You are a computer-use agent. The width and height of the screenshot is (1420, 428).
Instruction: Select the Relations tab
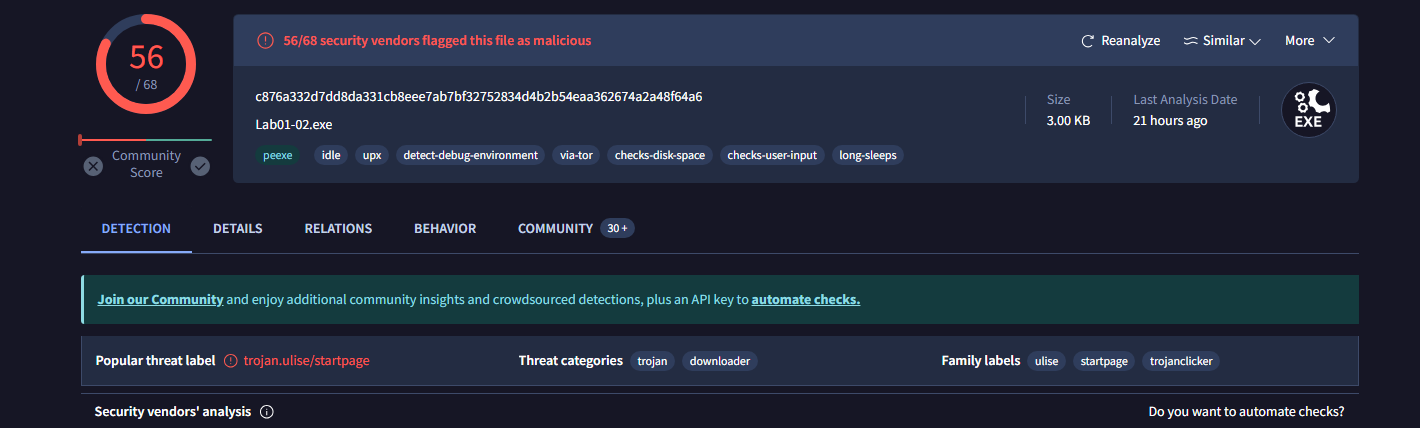tap(338, 229)
